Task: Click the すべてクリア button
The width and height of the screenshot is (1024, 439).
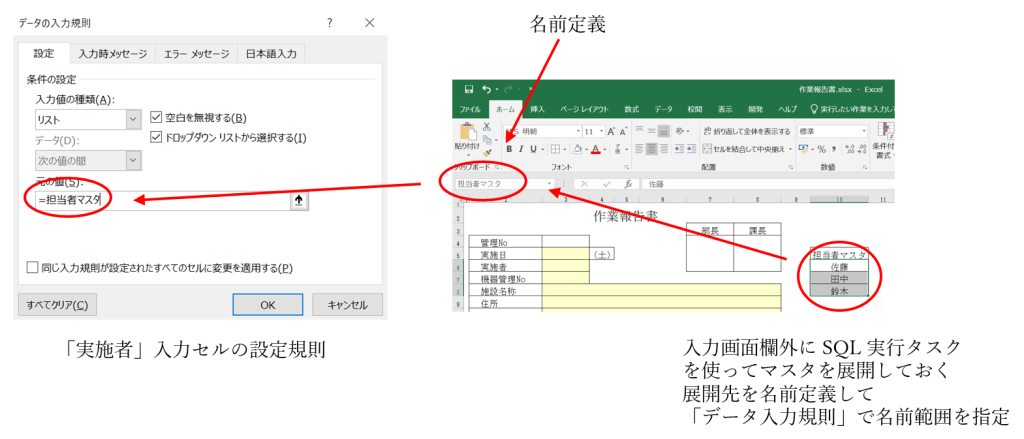Action: coord(57,305)
